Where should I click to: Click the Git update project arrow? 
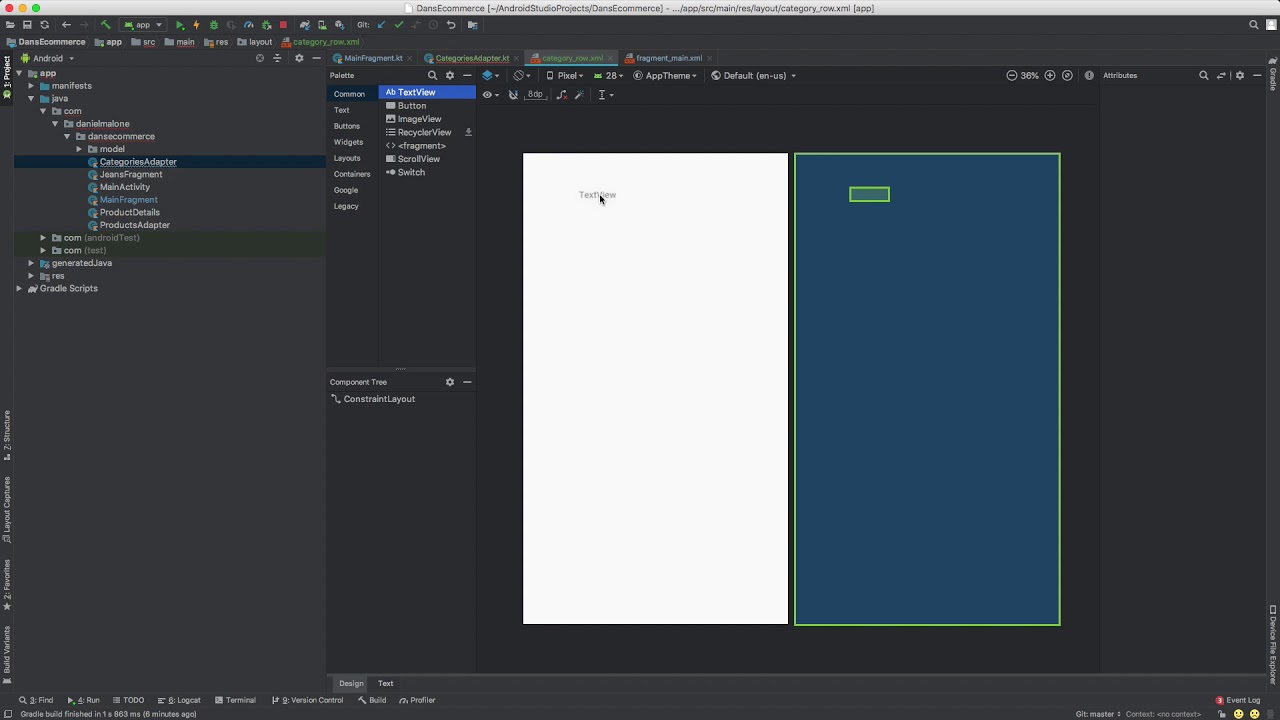tap(381, 25)
